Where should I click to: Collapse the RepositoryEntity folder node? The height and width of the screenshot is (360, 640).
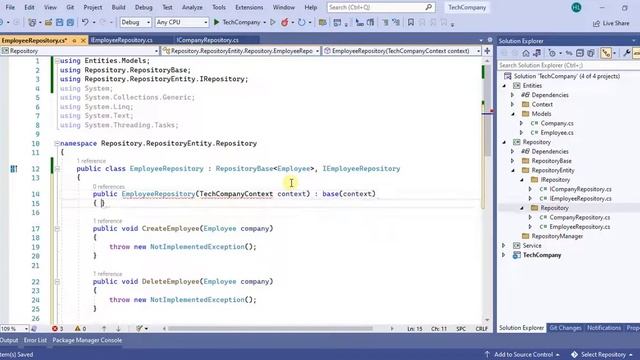(513, 171)
